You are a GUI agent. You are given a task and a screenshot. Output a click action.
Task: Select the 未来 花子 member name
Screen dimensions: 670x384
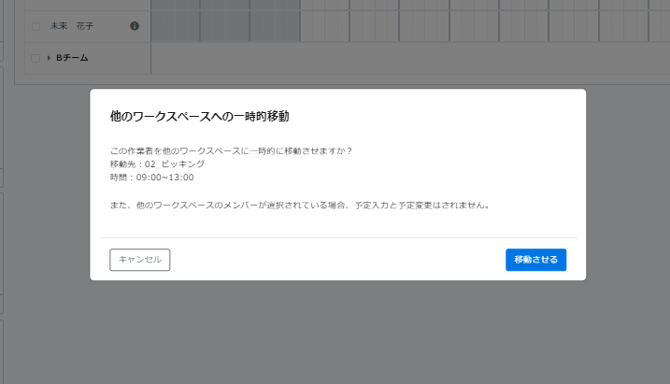(x=71, y=26)
